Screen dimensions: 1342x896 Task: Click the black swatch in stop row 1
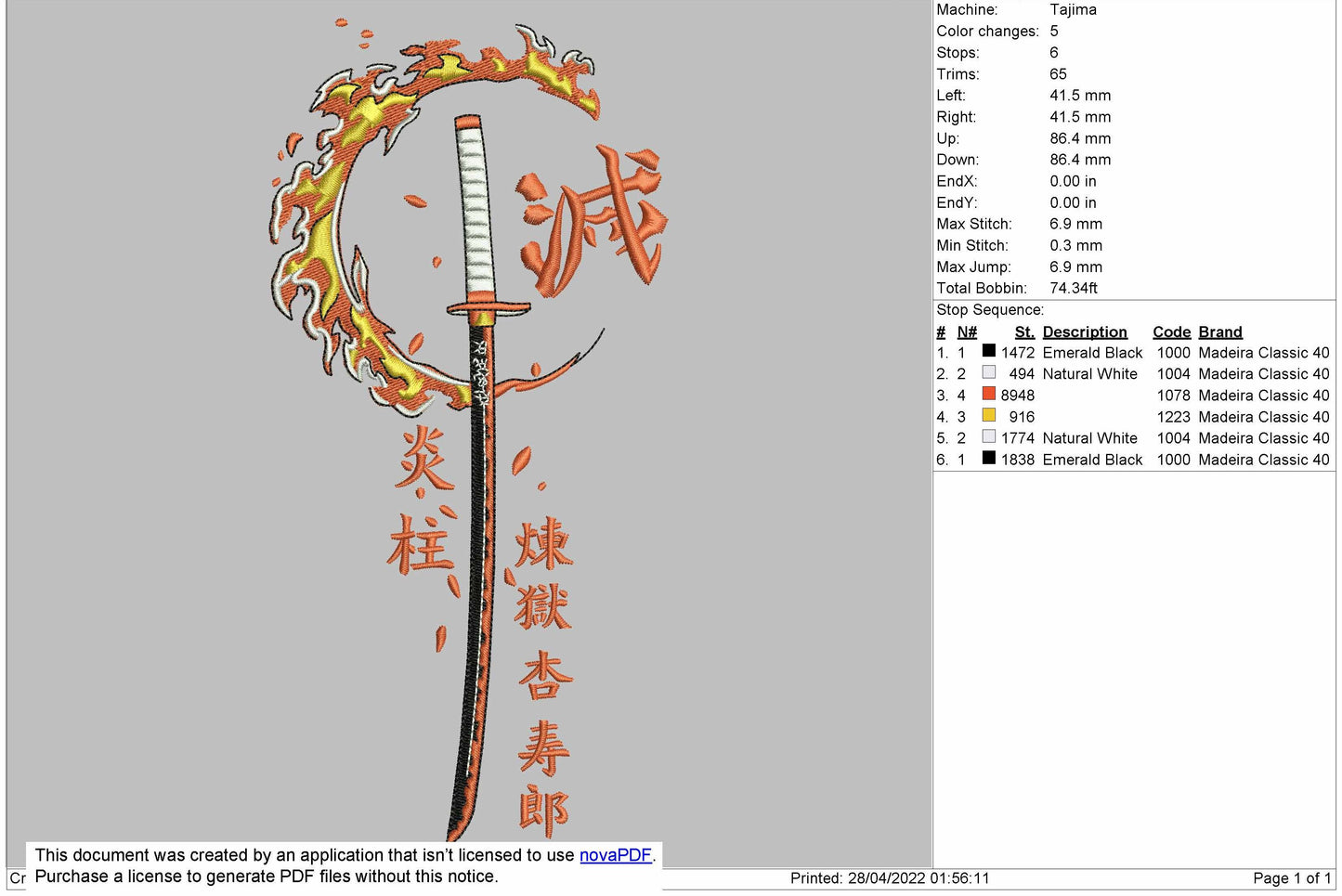pos(988,352)
